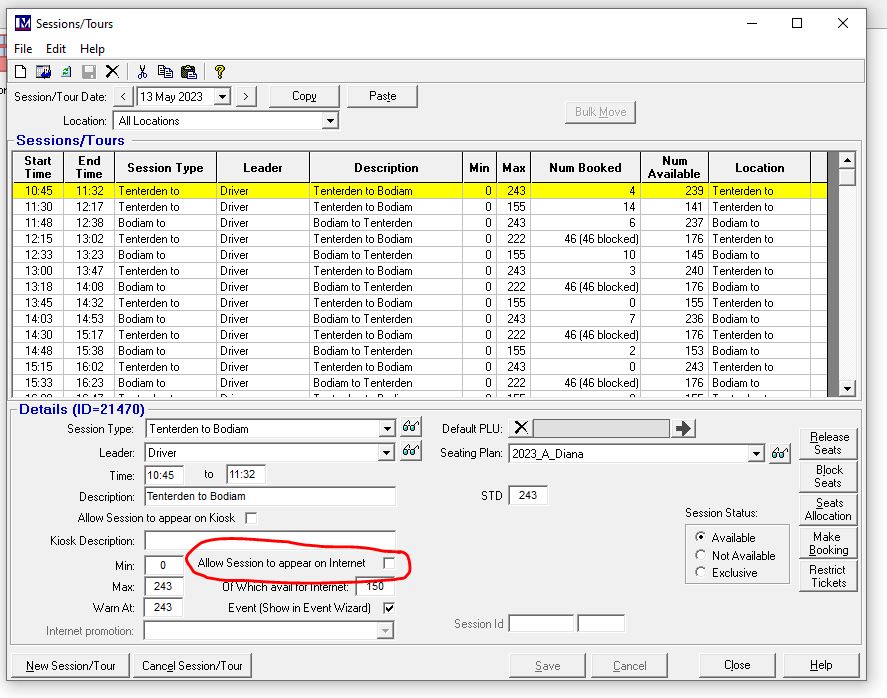
Task: Open the Edit menu
Action: (56, 49)
